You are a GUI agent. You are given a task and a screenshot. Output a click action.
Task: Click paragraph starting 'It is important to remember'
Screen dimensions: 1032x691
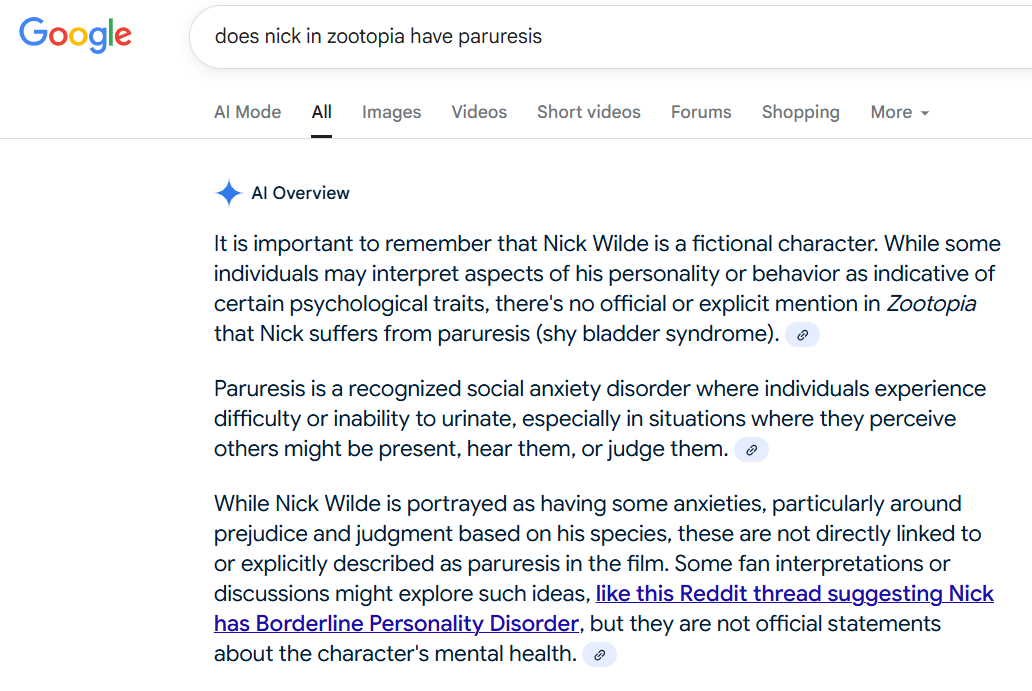coord(607,288)
